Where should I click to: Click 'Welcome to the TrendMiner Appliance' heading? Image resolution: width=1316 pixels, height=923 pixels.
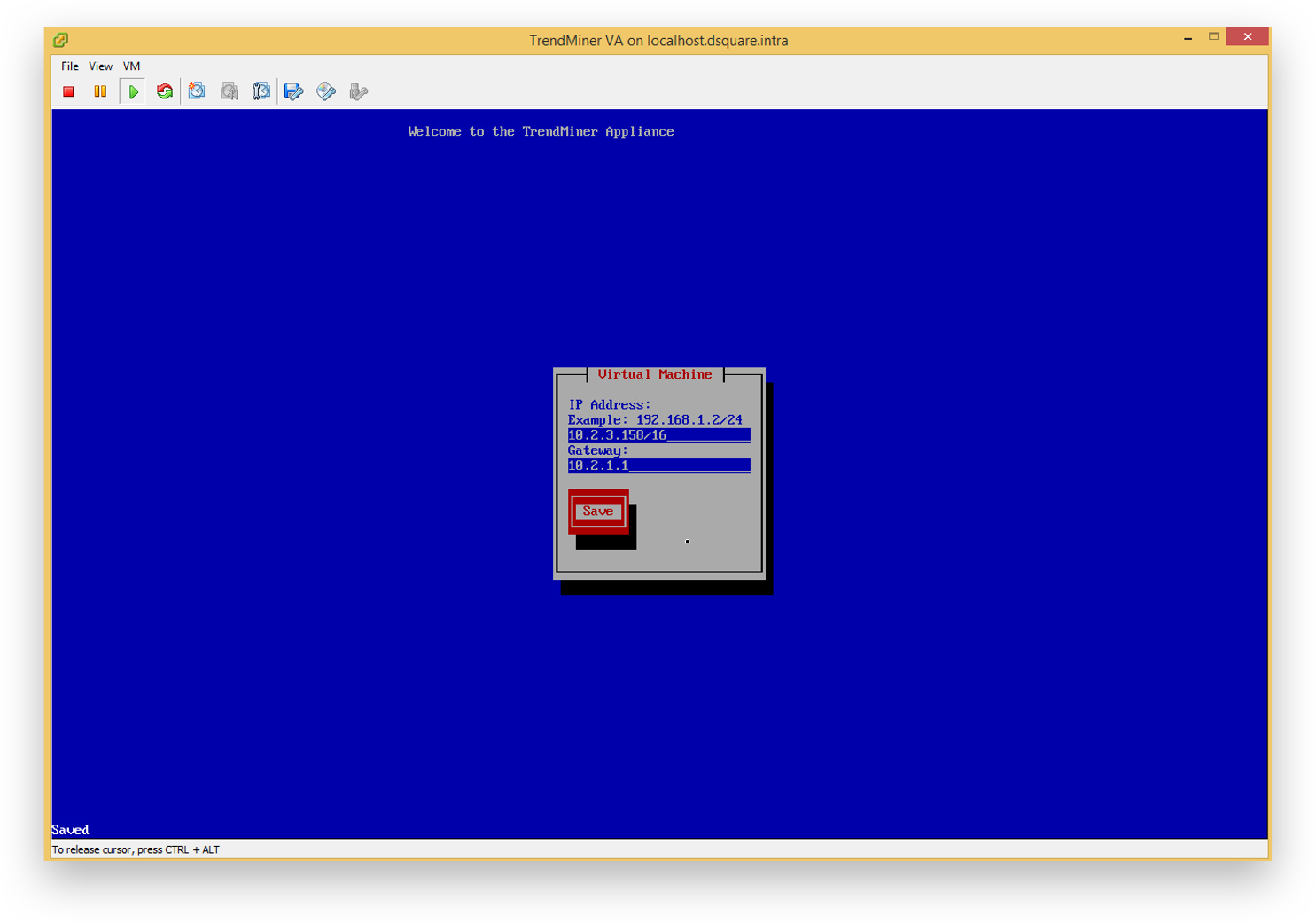click(x=541, y=131)
